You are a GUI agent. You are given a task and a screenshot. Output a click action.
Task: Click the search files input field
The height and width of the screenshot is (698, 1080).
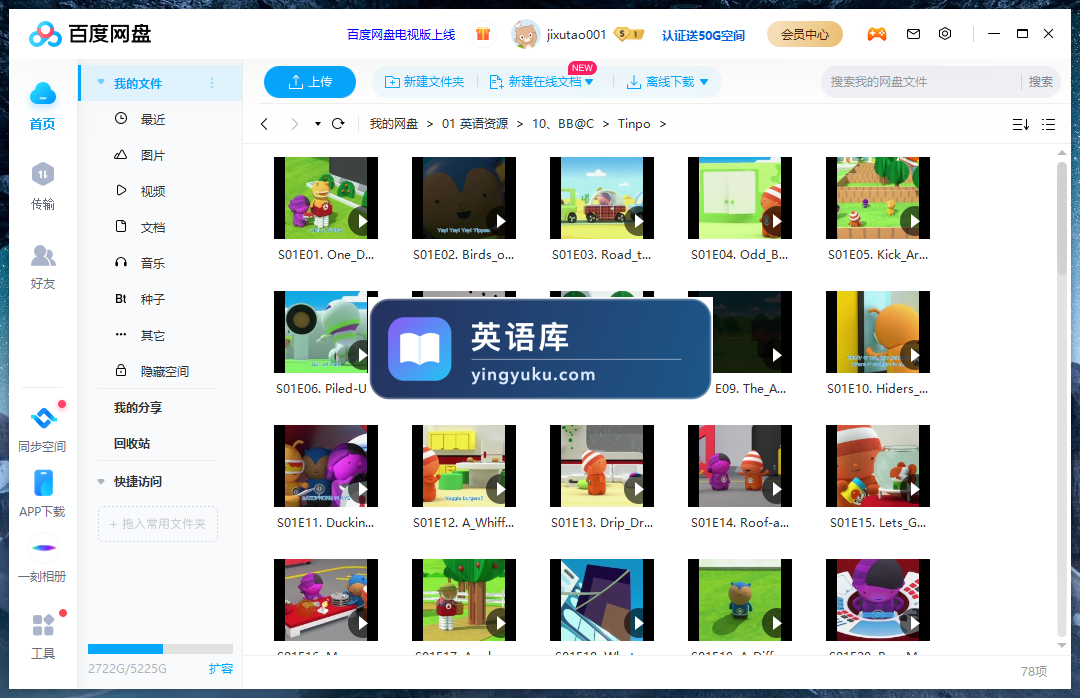921,82
